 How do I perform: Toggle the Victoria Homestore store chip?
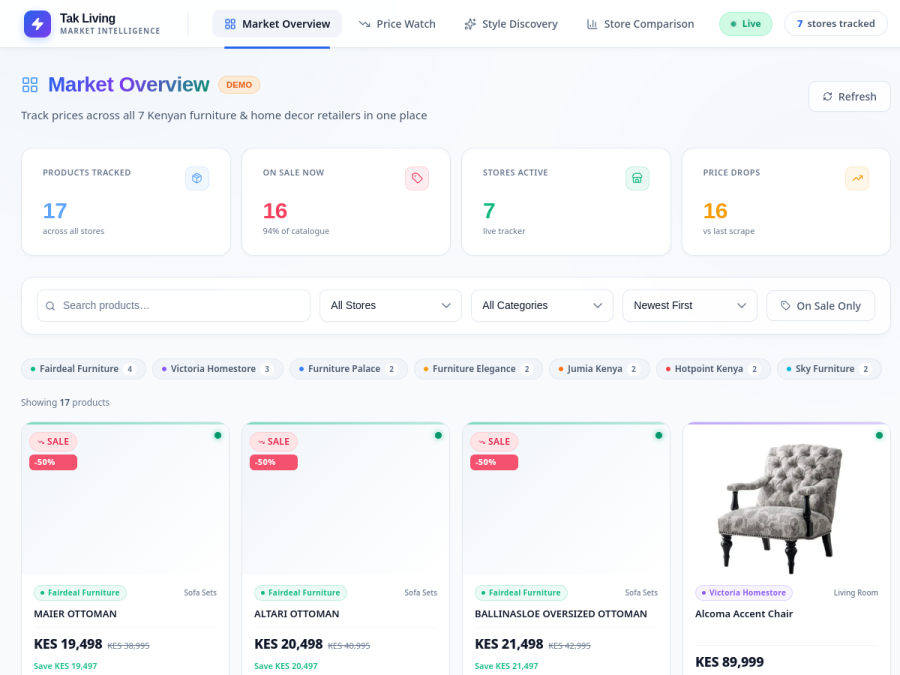pyautogui.click(x=218, y=369)
